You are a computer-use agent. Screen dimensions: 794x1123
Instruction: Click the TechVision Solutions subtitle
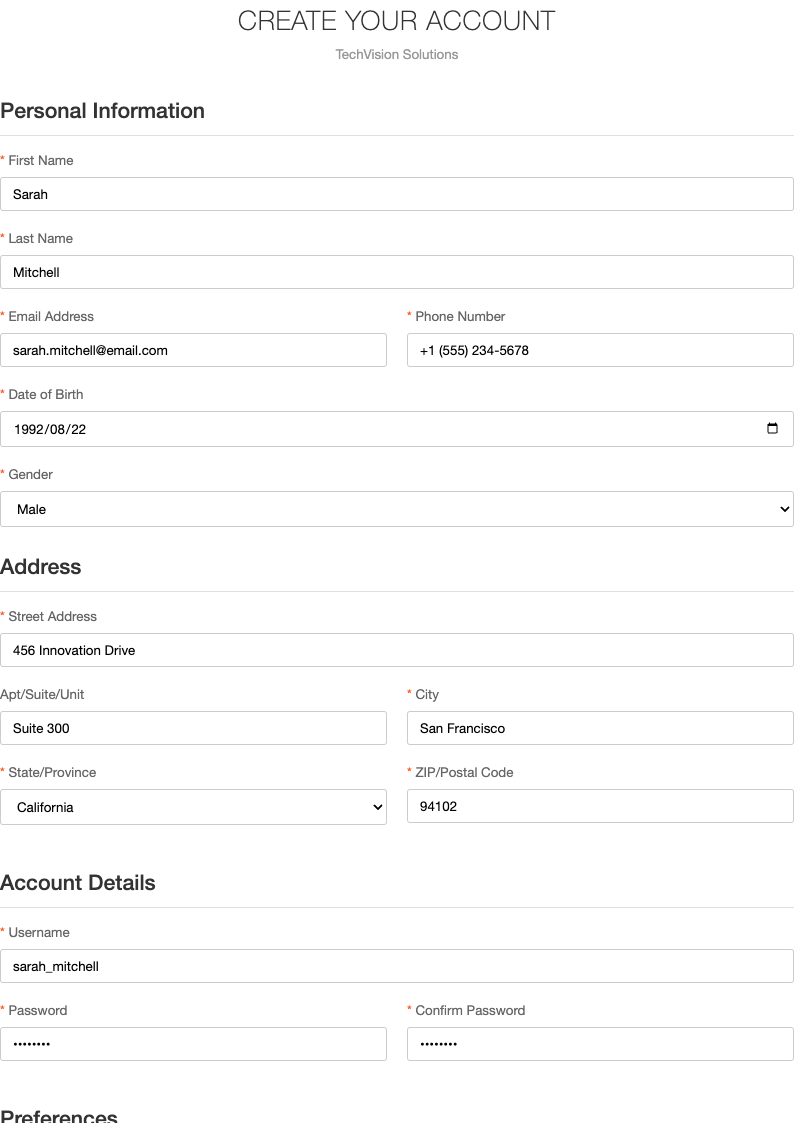pos(397,54)
